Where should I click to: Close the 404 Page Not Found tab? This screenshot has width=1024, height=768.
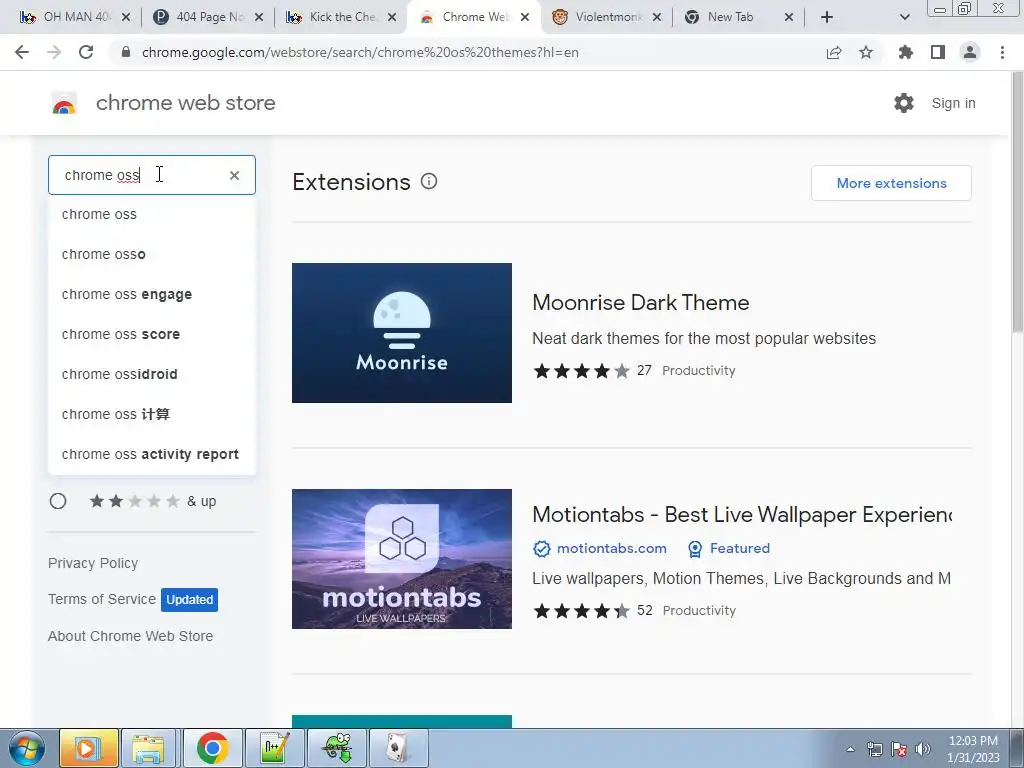click(x=259, y=17)
